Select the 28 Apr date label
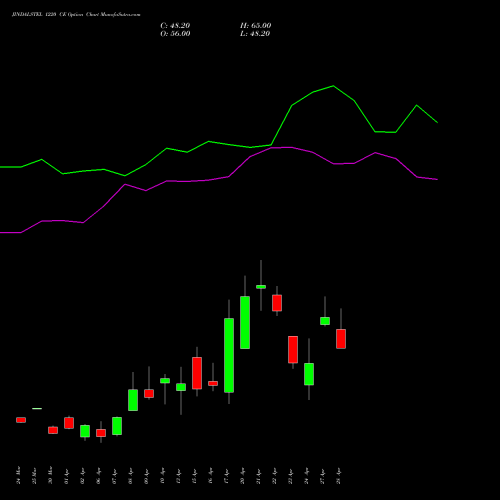 tap(338, 476)
